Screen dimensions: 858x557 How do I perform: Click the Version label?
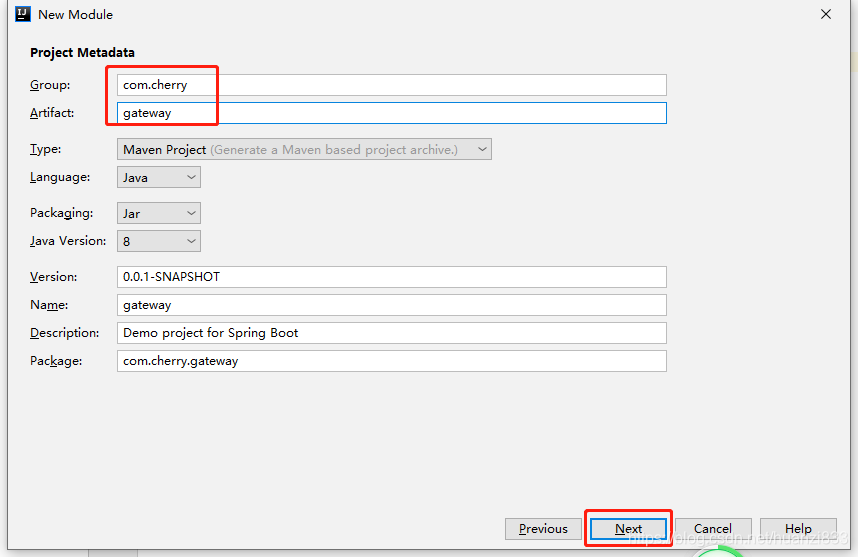(x=54, y=277)
